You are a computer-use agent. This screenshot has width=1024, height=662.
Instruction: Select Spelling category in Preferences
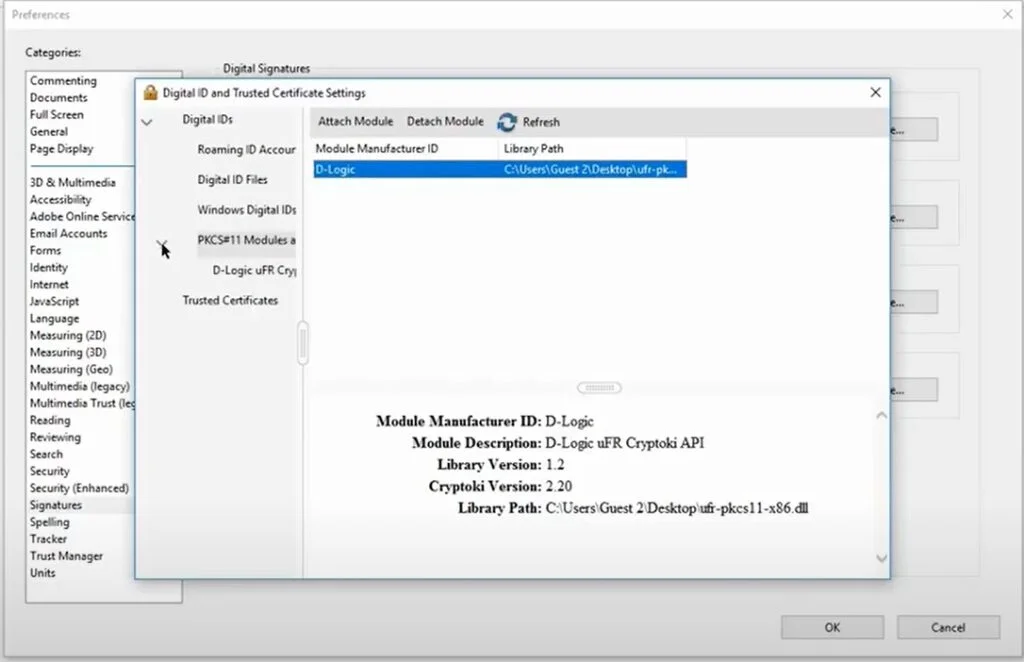49,522
